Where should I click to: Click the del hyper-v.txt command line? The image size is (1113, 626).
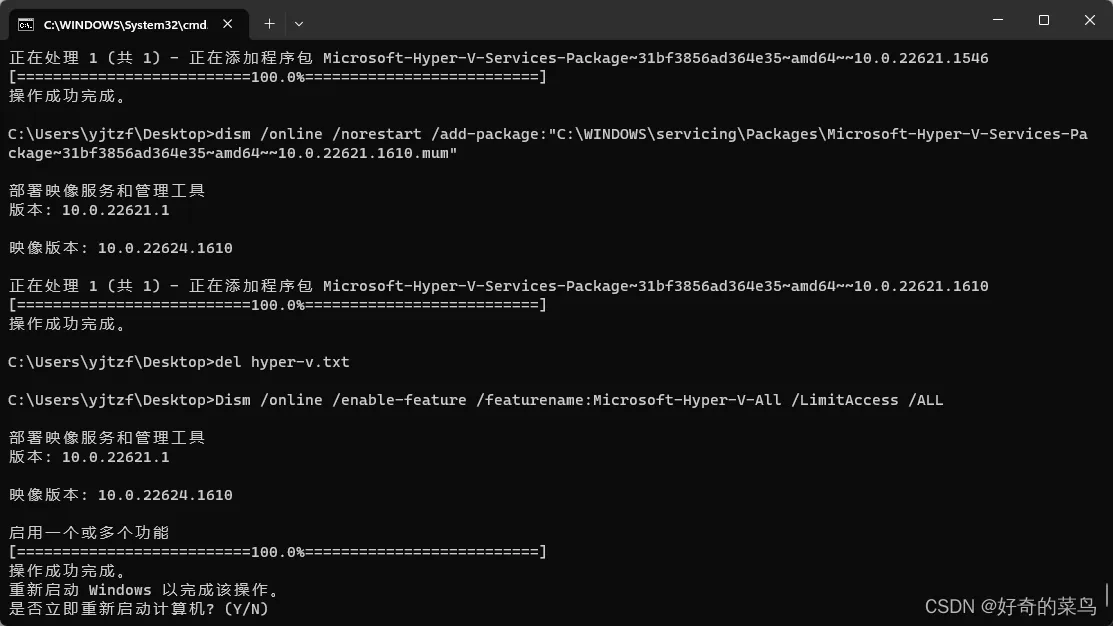coord(179,362)
